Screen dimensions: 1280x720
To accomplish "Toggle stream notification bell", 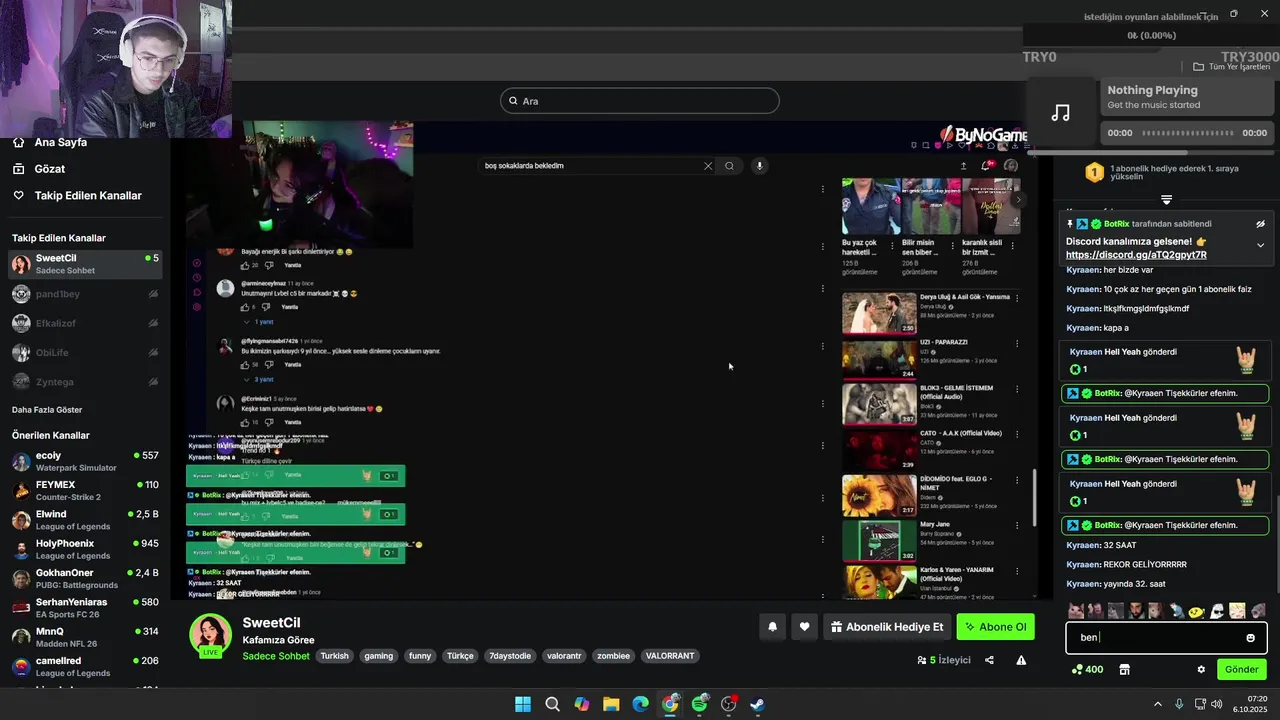I will (x=772, y=627).
